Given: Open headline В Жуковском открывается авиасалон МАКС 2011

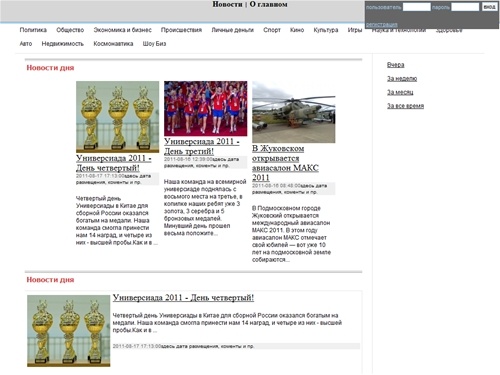Looking at the screenshot, I should pyautogui.click(x=285, y=163).
